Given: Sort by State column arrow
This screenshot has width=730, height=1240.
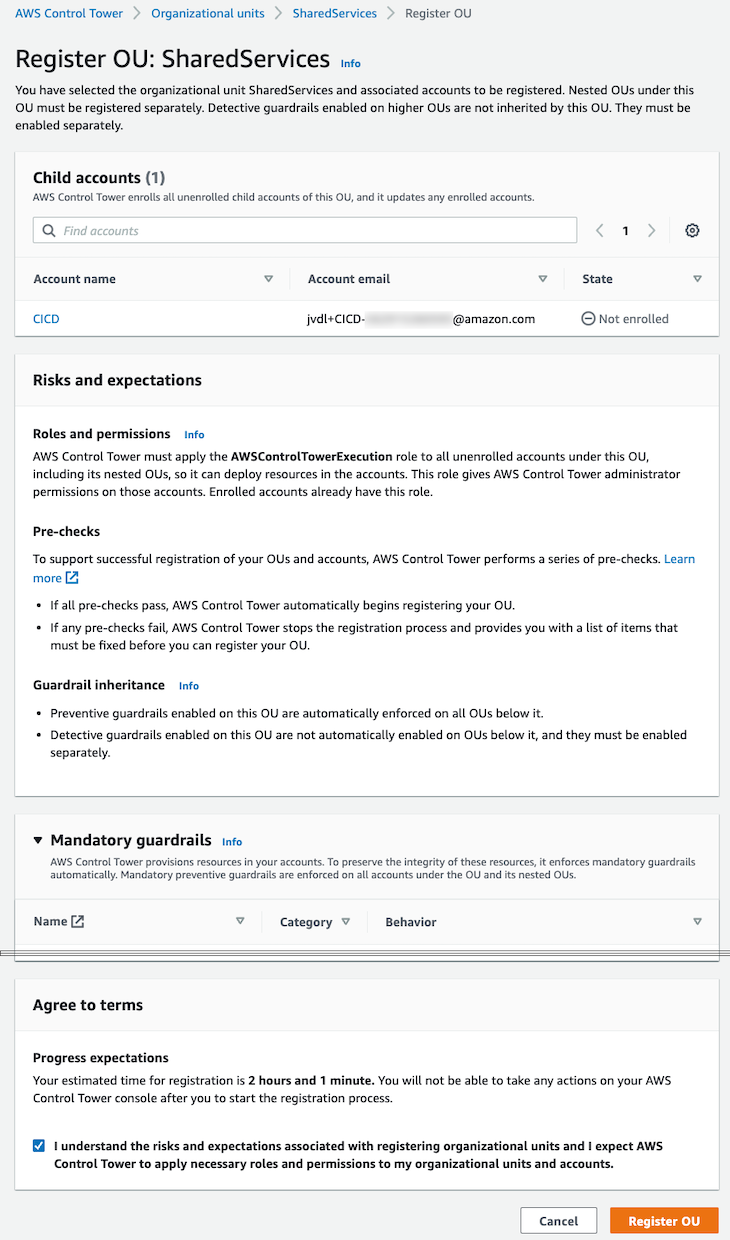Looking at the screenshot, I should point(697,279).
